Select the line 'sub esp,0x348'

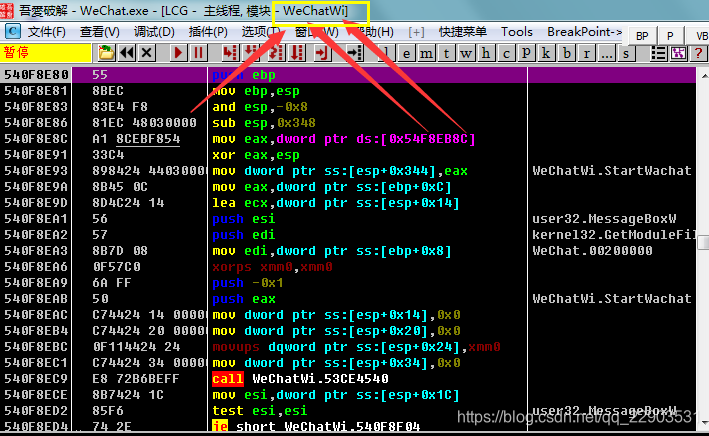tap(264, 123)
